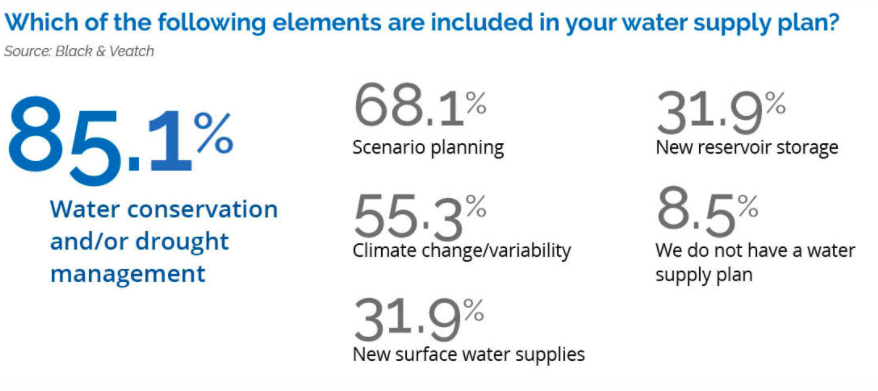Viewport: 878px width, 391px height.
Task: Click the Source: Black & Veatch text
Action: pos(79,52)
